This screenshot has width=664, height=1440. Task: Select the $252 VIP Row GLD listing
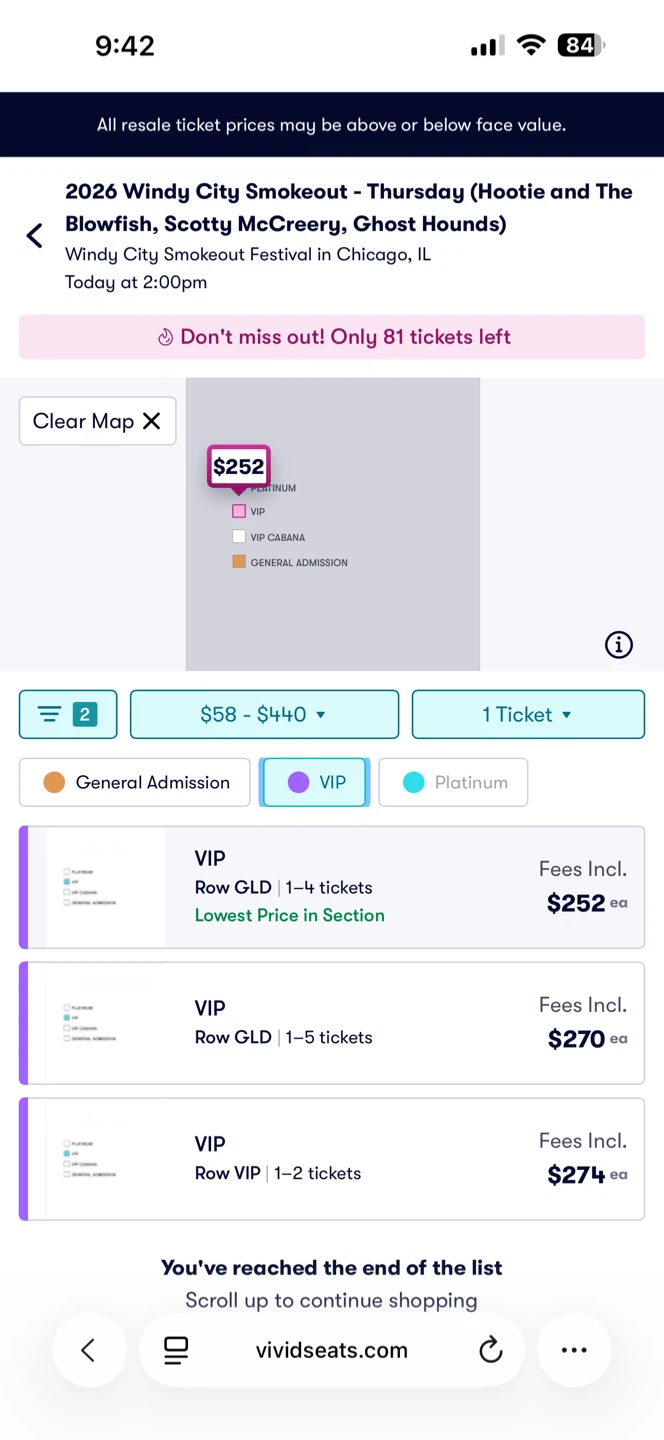coord(332,887)
